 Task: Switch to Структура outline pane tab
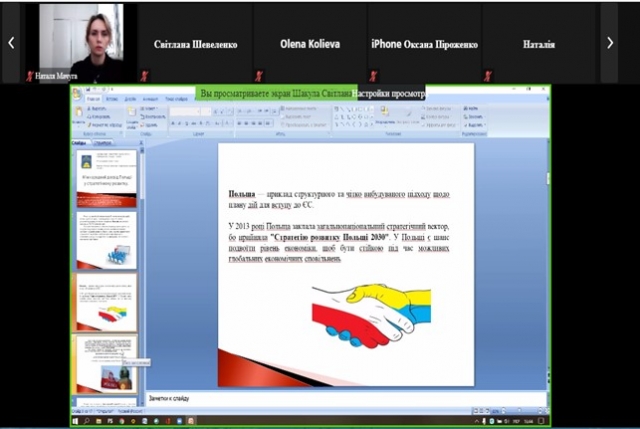tap(103, 143)
